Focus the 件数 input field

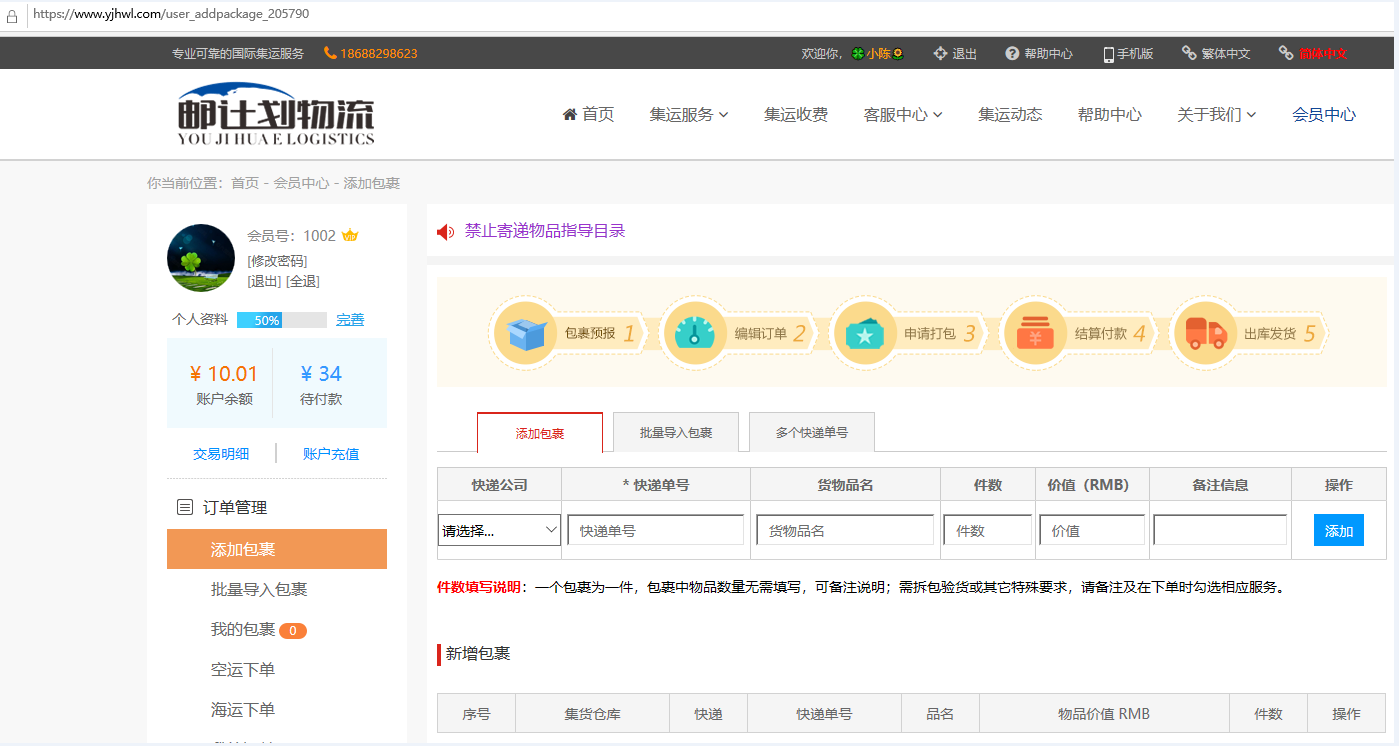point(988,530)
